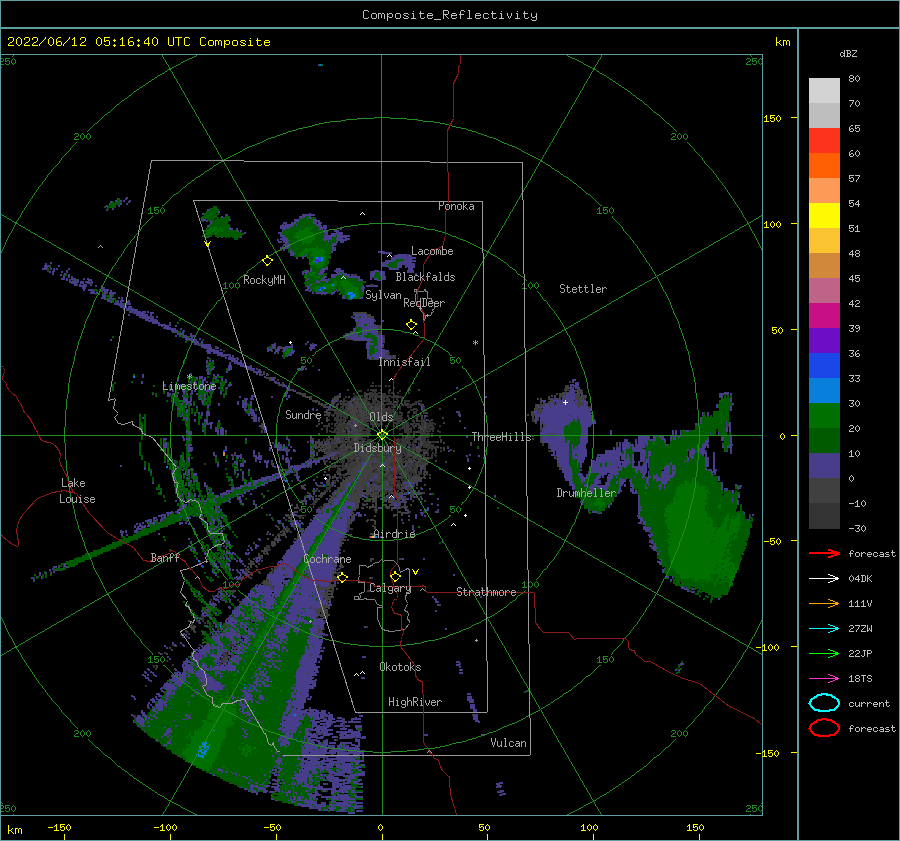Click the cyan current ellipse icon
The image size is (900, 841).
(x=824, y=703)
